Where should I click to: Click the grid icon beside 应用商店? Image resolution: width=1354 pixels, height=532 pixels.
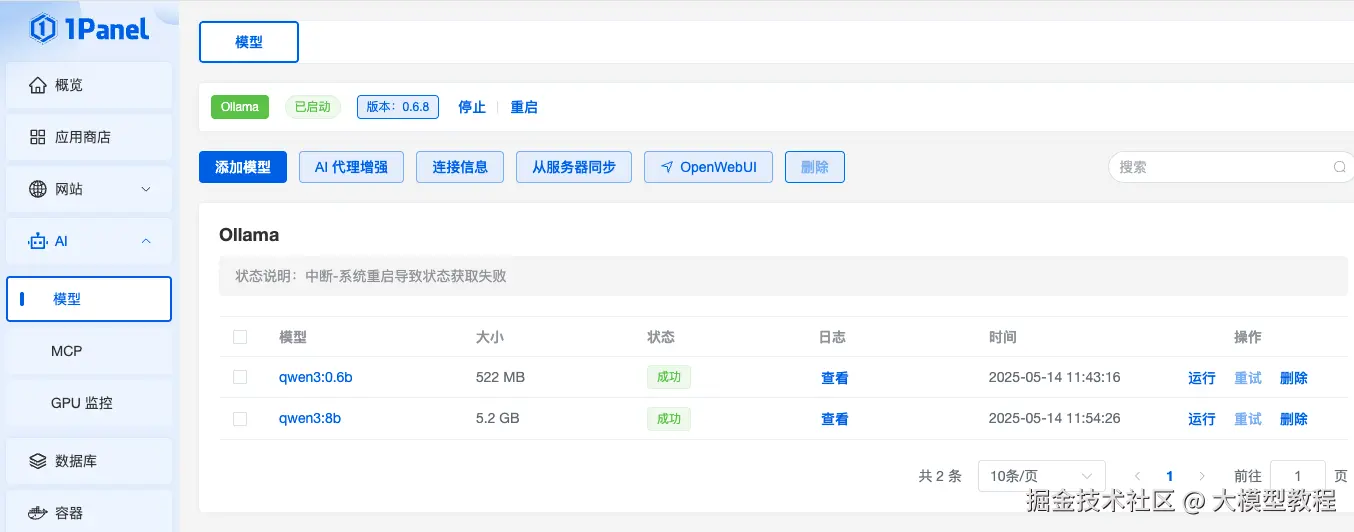38,137
